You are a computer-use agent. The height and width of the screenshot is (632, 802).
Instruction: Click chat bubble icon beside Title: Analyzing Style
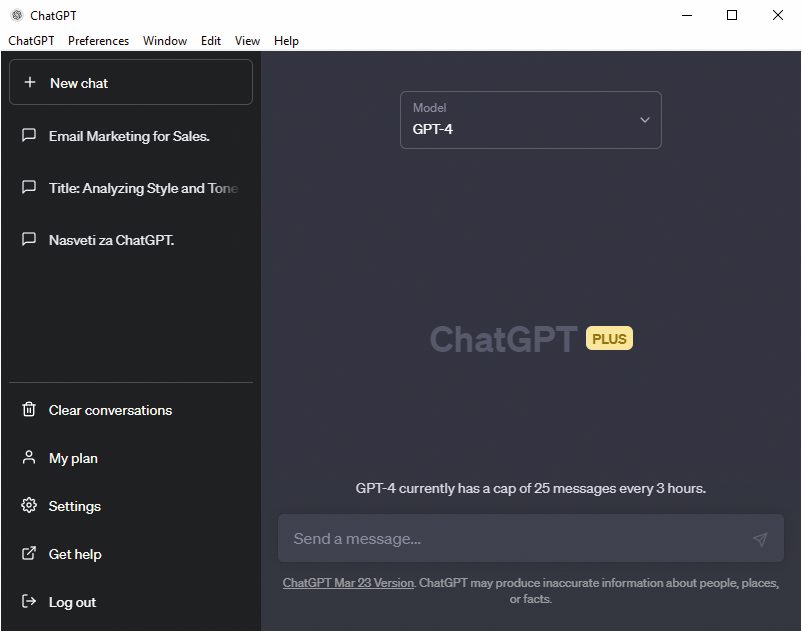(x=29, y=187)
